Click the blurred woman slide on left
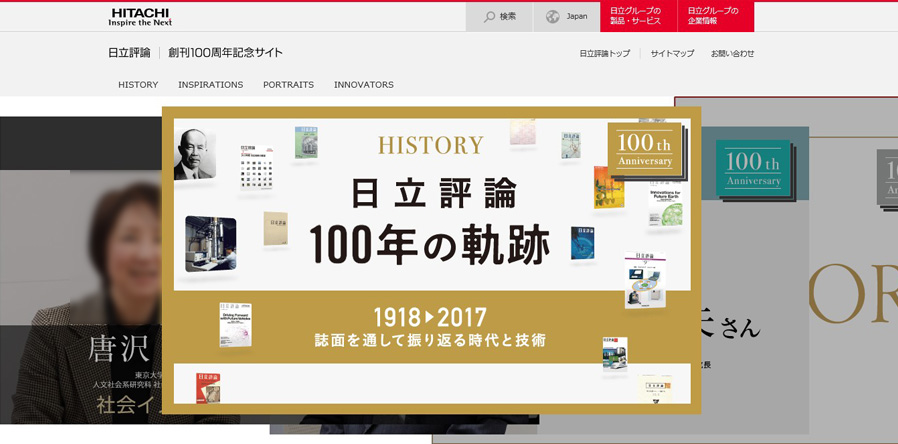 (81, 270)
